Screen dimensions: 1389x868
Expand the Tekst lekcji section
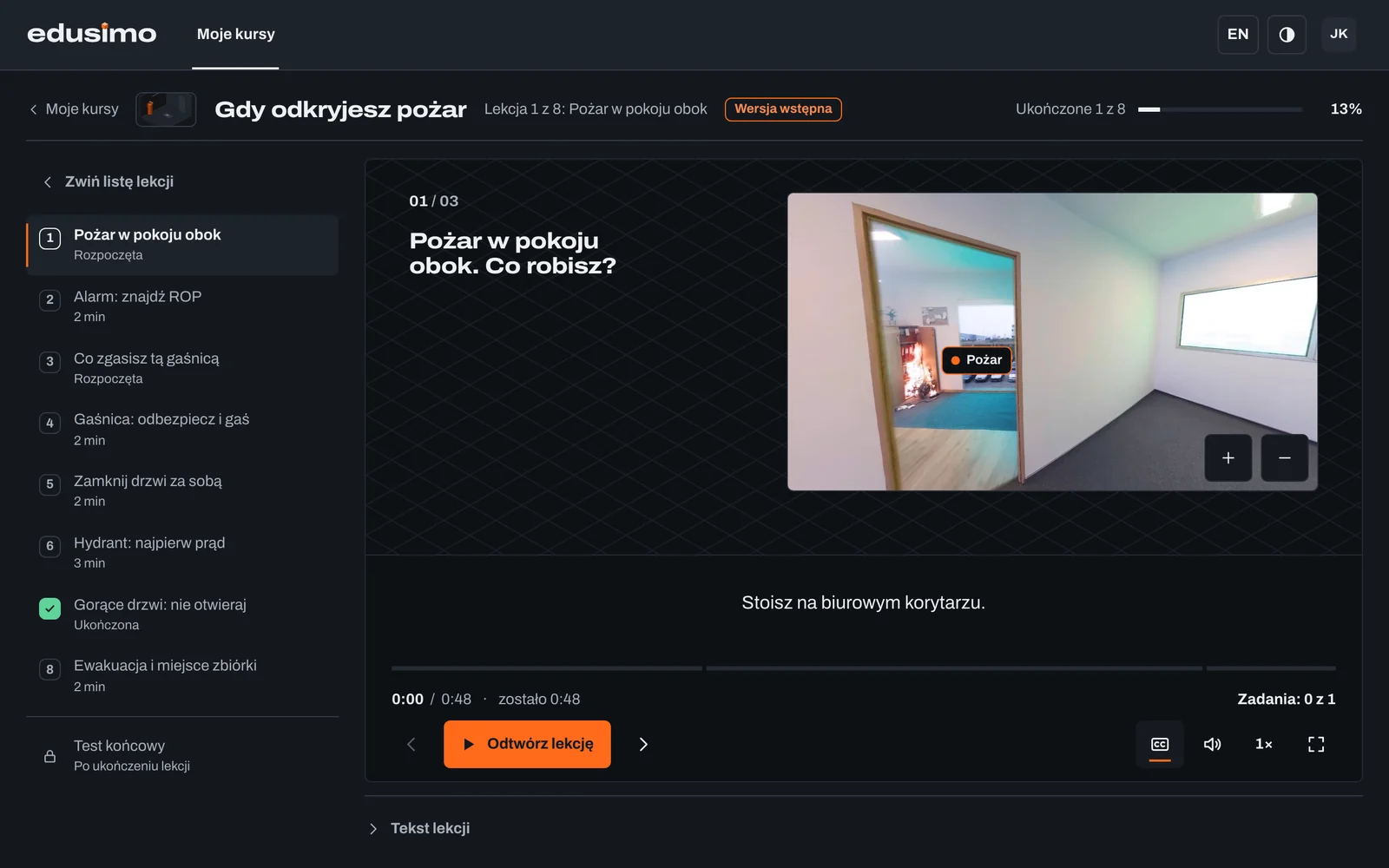(x=421, y=828)
